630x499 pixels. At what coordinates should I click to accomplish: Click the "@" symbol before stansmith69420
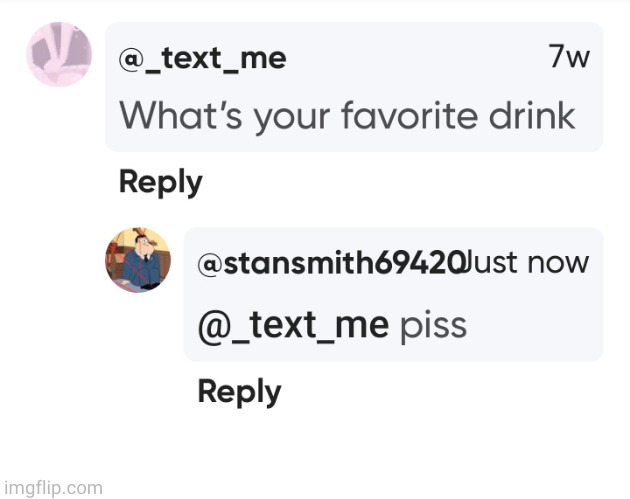pos(210,264)
